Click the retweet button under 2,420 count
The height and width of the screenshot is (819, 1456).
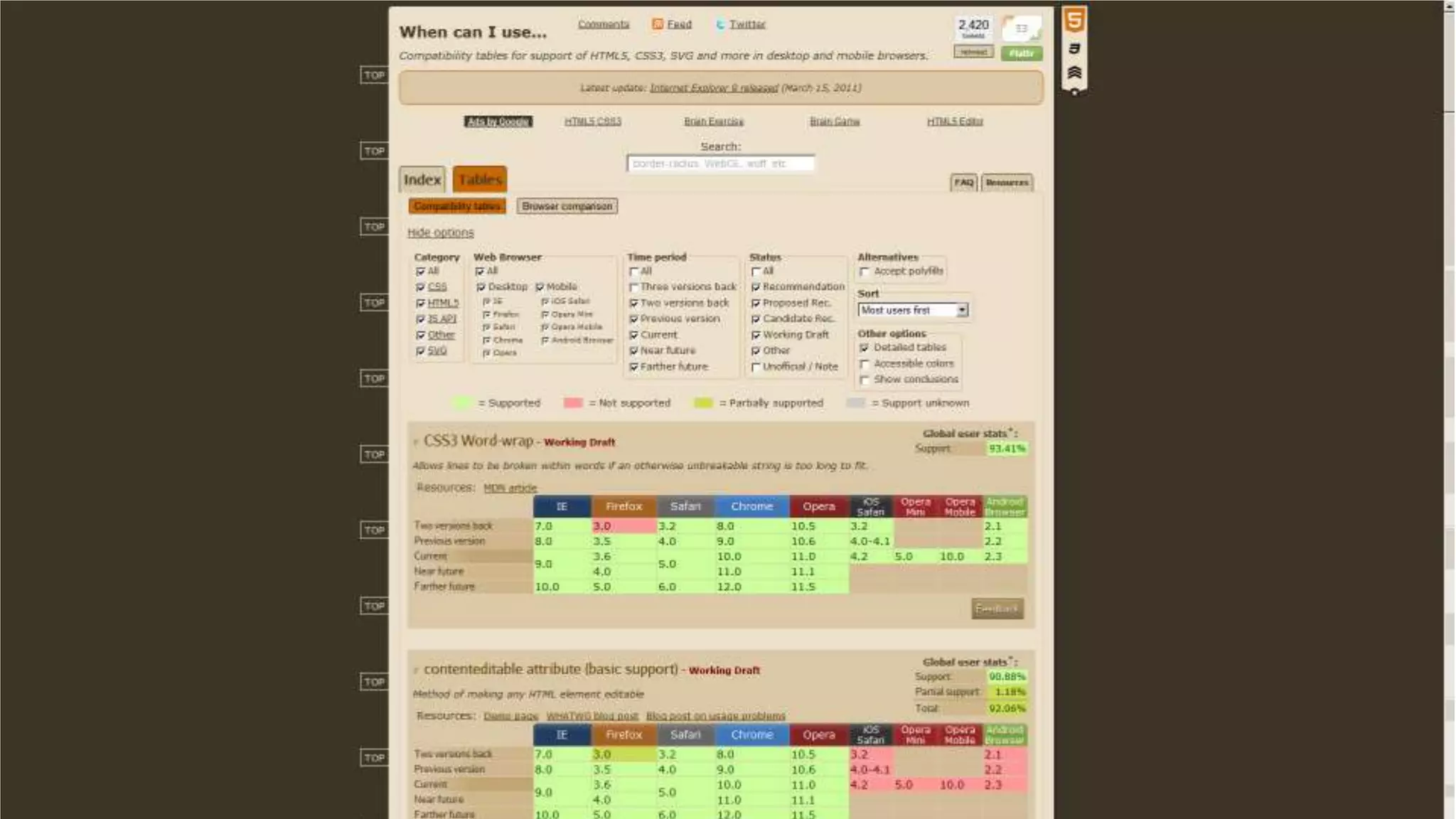[973, 53]
